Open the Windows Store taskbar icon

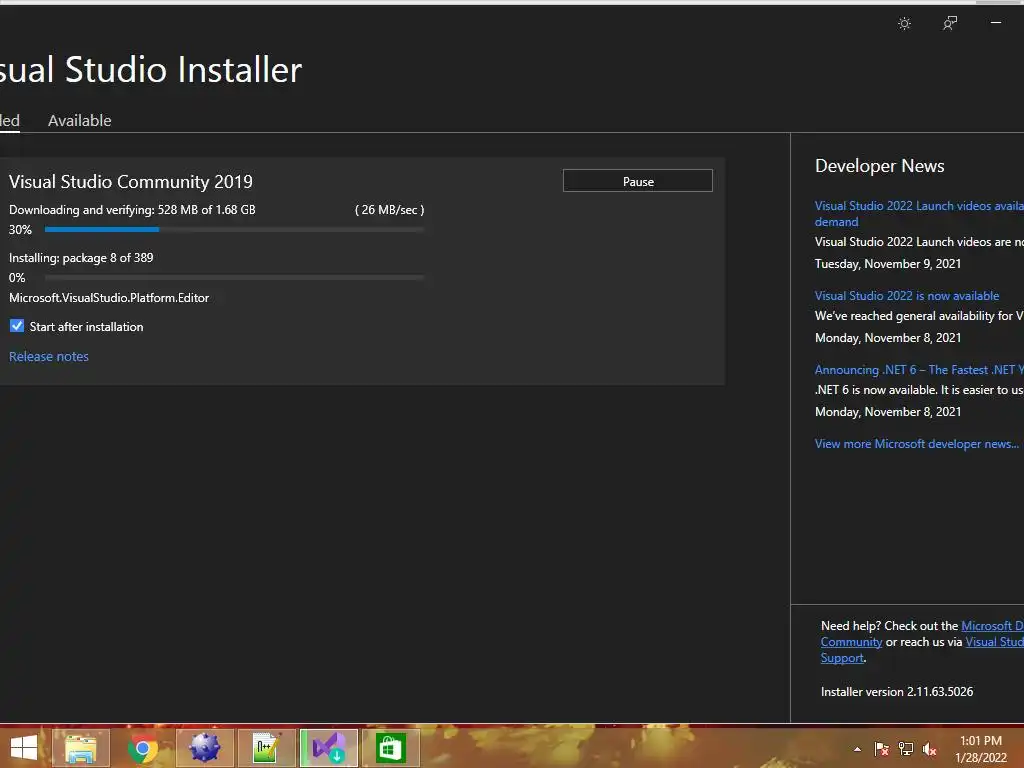(391, 748)
